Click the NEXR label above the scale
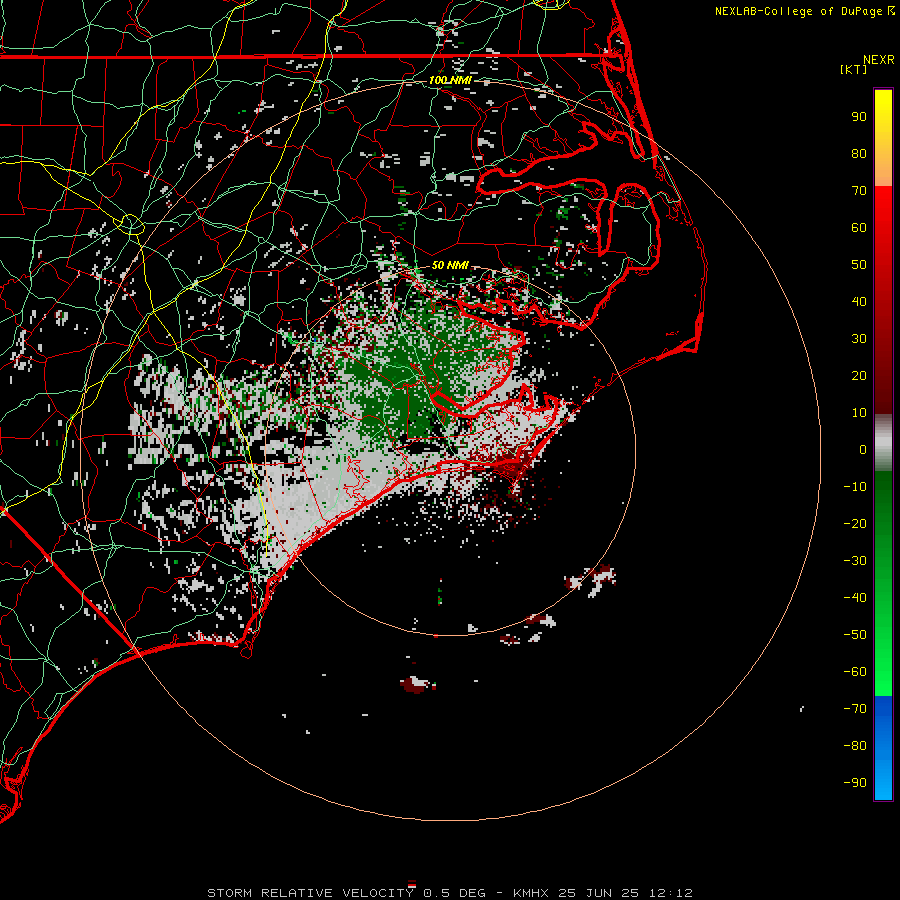900x900 pixels. pyautogui.click(x=878, y=60)
